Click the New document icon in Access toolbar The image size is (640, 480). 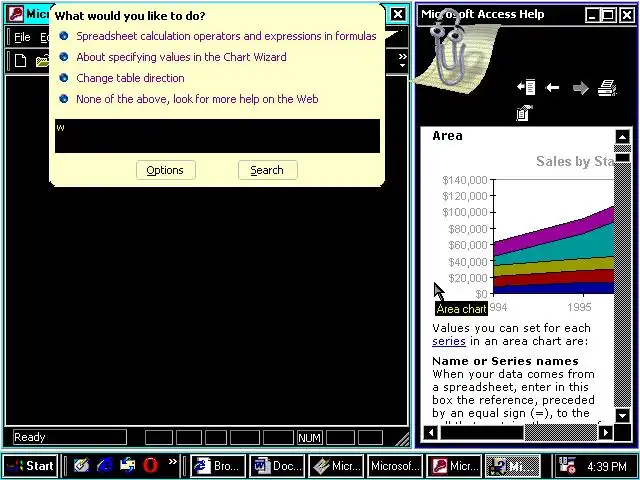coord(20,61)
